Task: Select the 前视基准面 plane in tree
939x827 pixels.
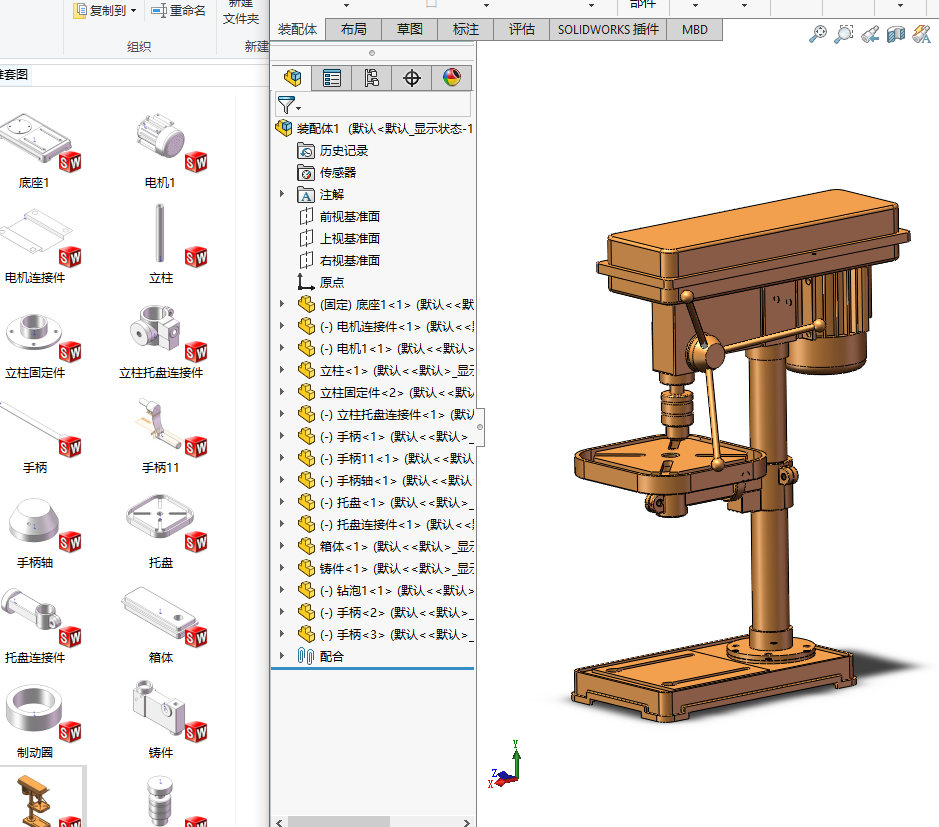Action: pyautogui.click(x=349, y=217)
